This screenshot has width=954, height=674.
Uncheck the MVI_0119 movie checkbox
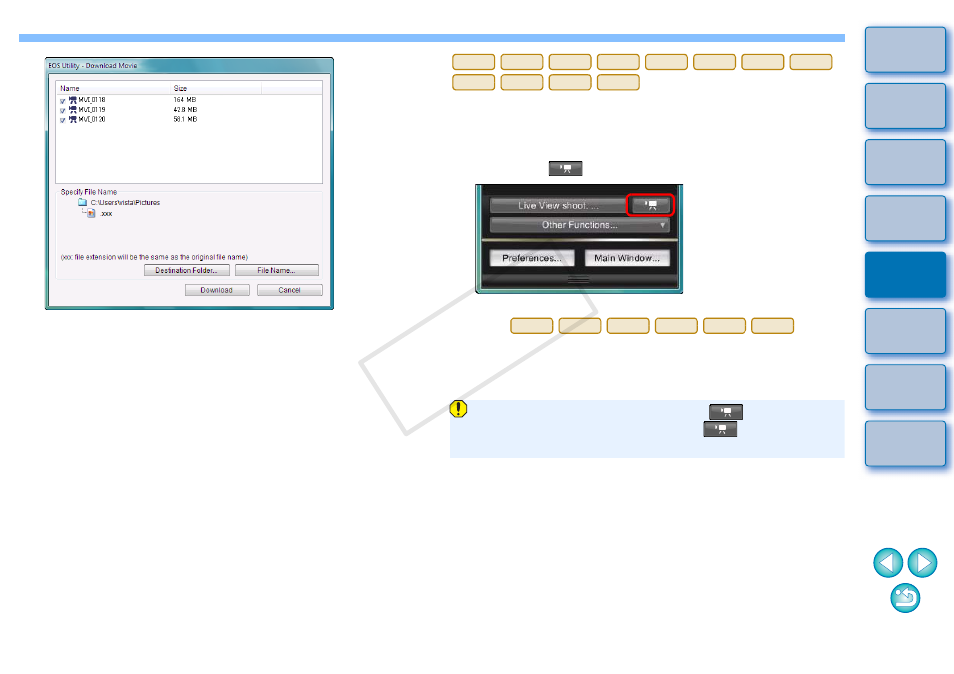[x=63, y=111]
